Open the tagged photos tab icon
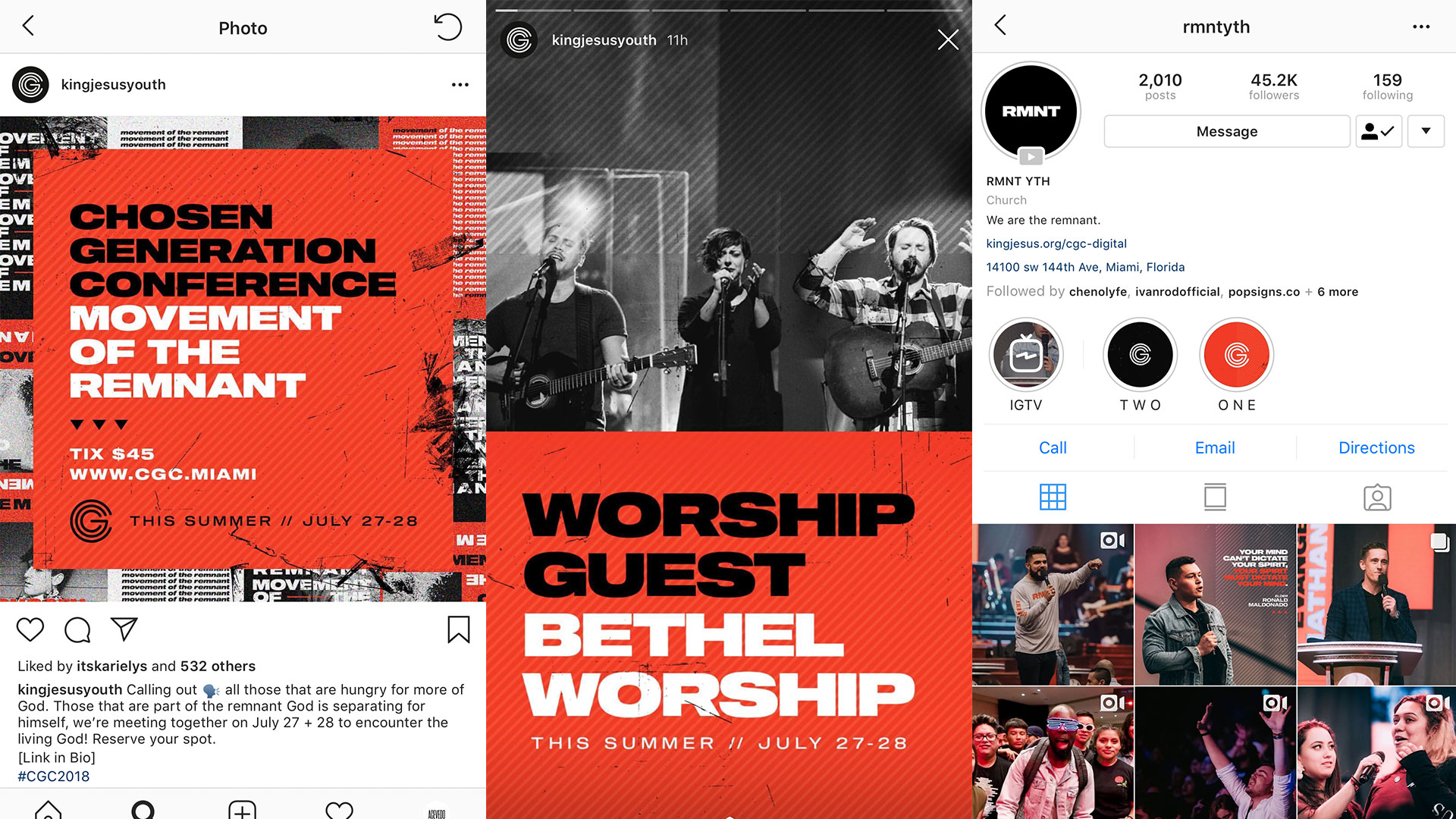 (x=1376, y=497)
